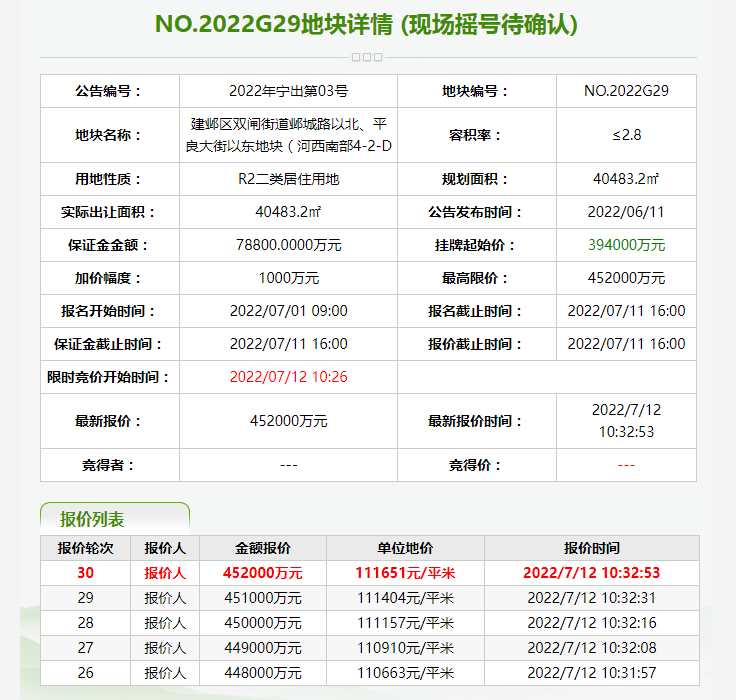
Task: Select round number 26 in the quote list
Action: point(85,672)
